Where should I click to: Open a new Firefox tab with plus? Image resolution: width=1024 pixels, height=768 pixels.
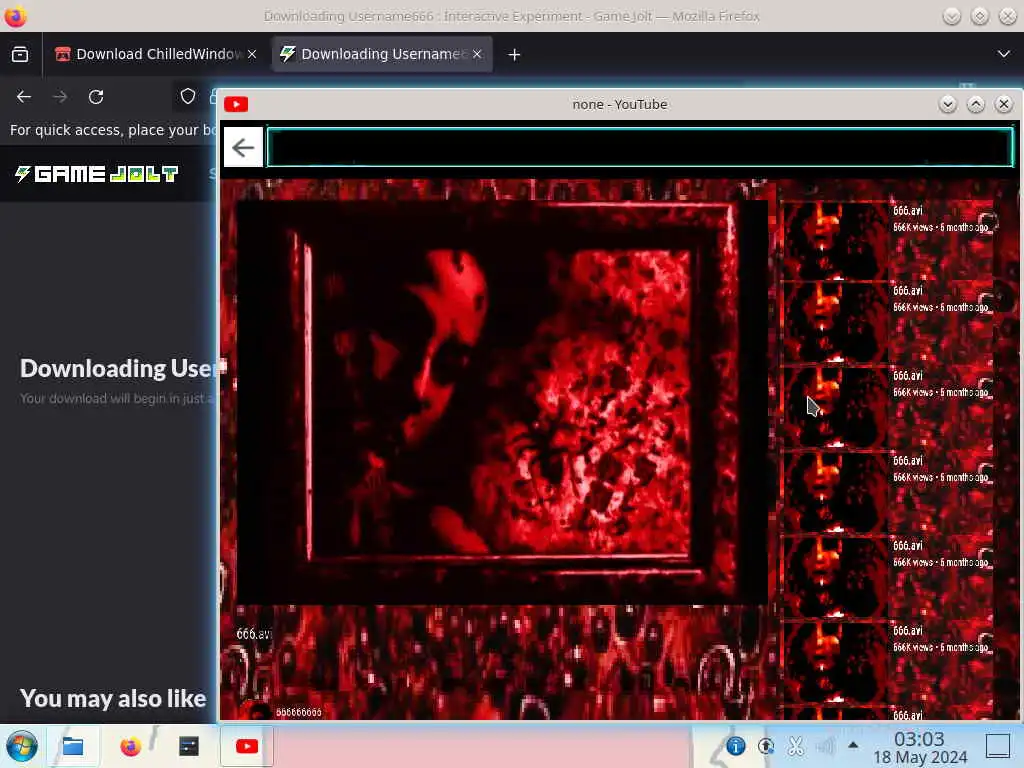(515, 55)
